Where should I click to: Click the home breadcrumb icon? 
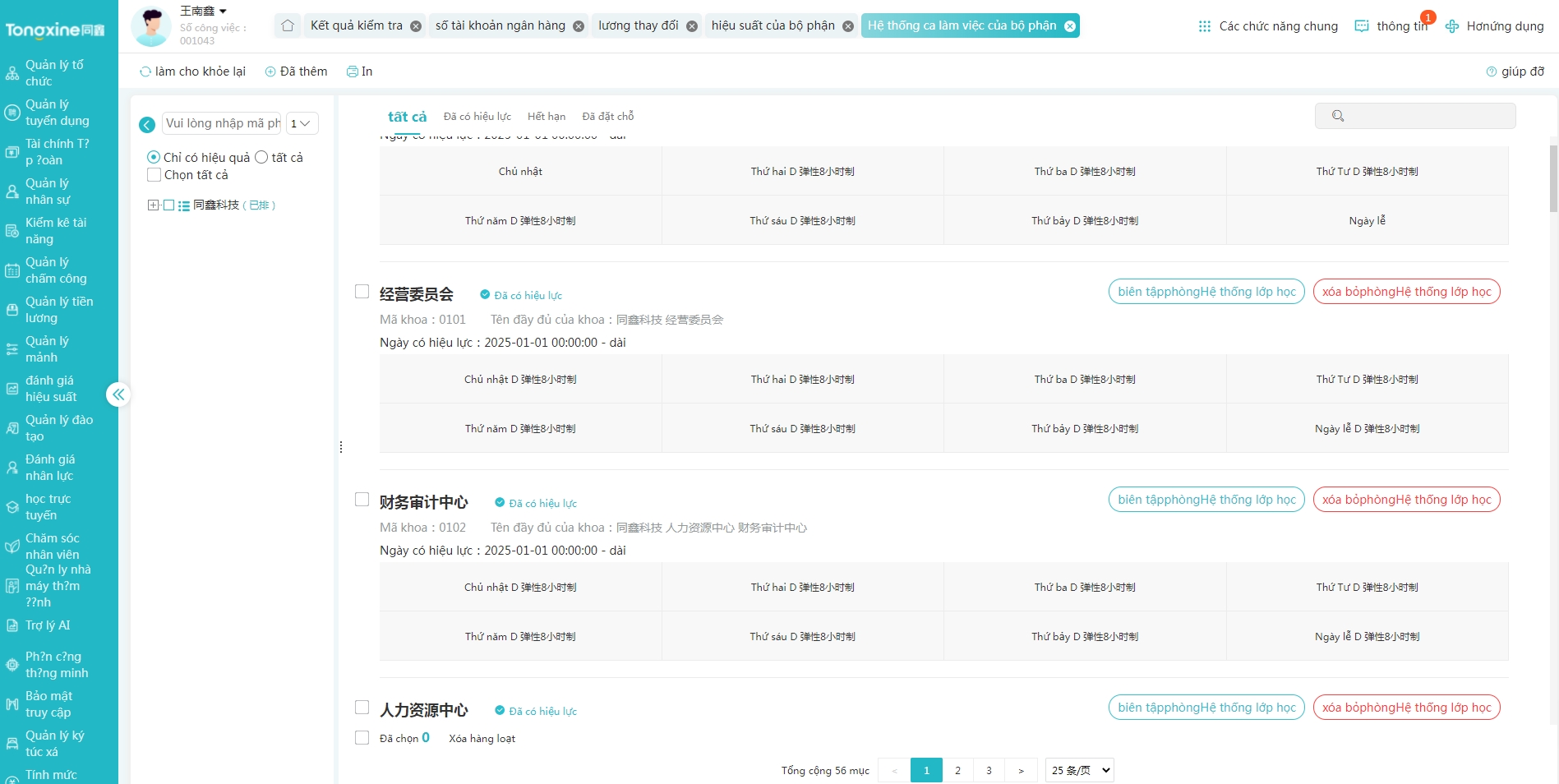click(x=286, y=25)
